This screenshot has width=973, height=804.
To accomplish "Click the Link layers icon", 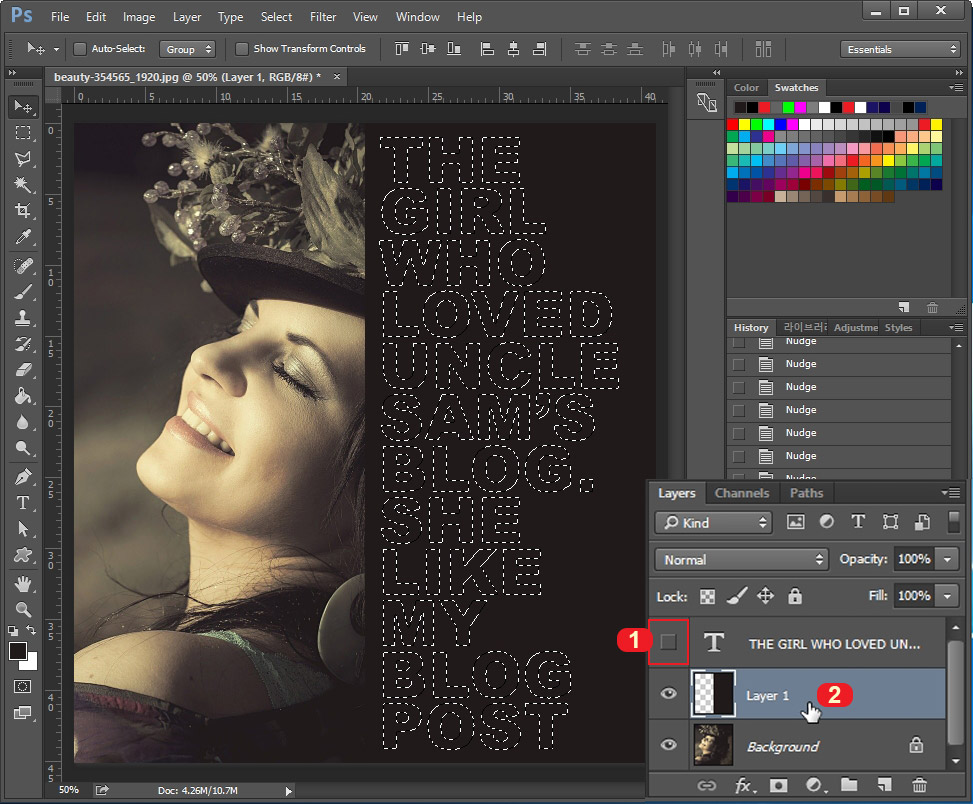I will 706,786.
